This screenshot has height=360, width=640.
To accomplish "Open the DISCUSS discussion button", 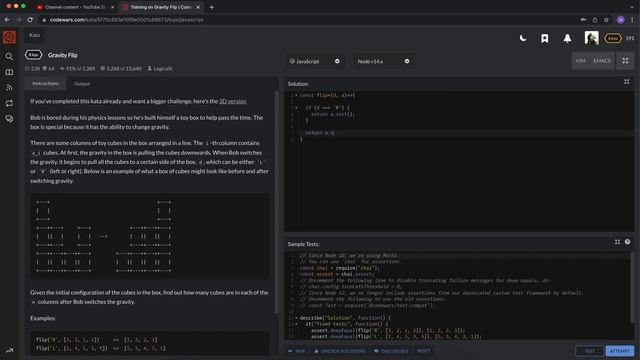I will pos(391,351).
